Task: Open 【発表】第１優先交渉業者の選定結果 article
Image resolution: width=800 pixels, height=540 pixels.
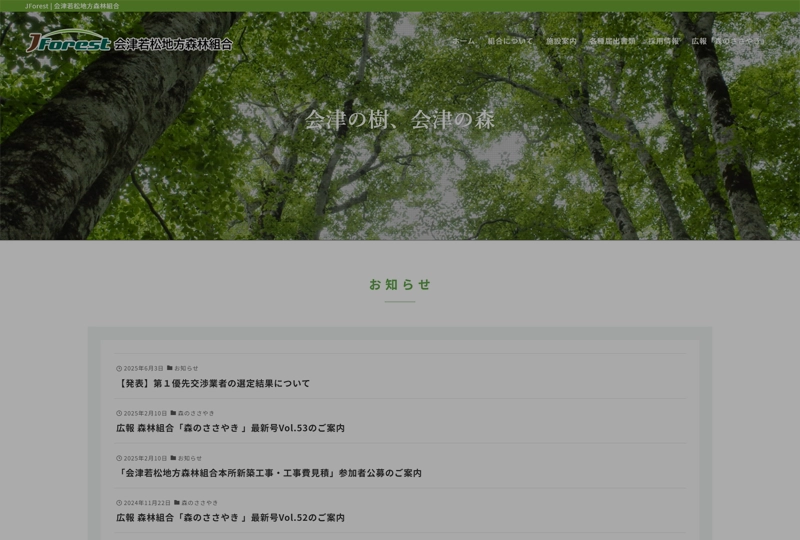Action: (x=213, y=383)
